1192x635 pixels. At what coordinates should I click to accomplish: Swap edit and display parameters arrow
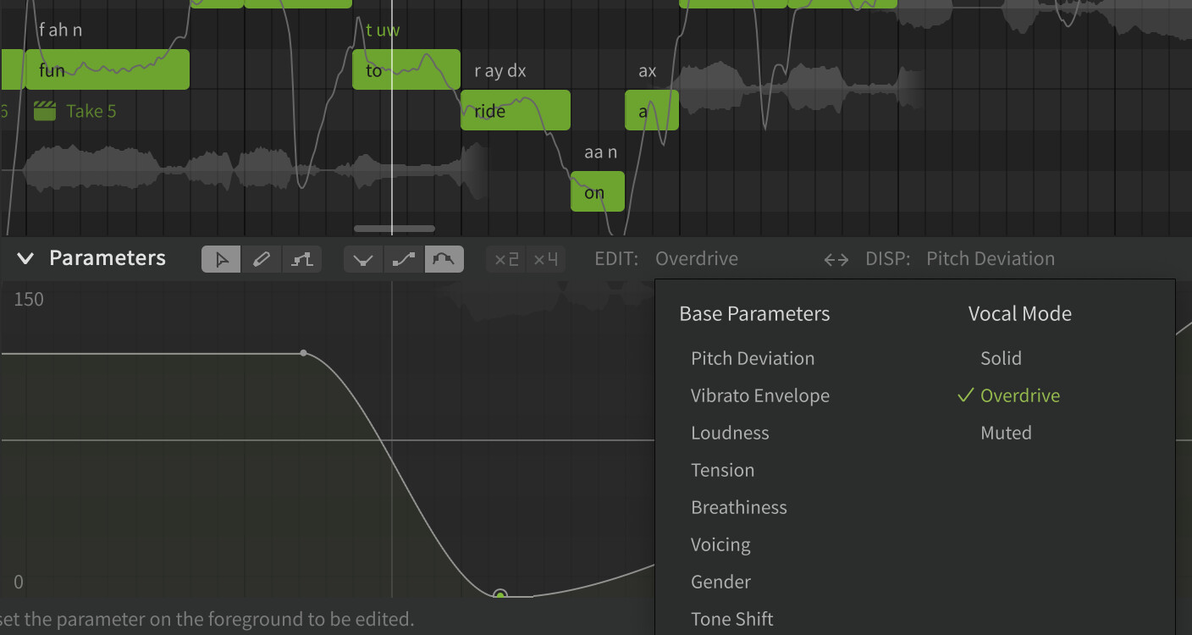click(836, 259)
